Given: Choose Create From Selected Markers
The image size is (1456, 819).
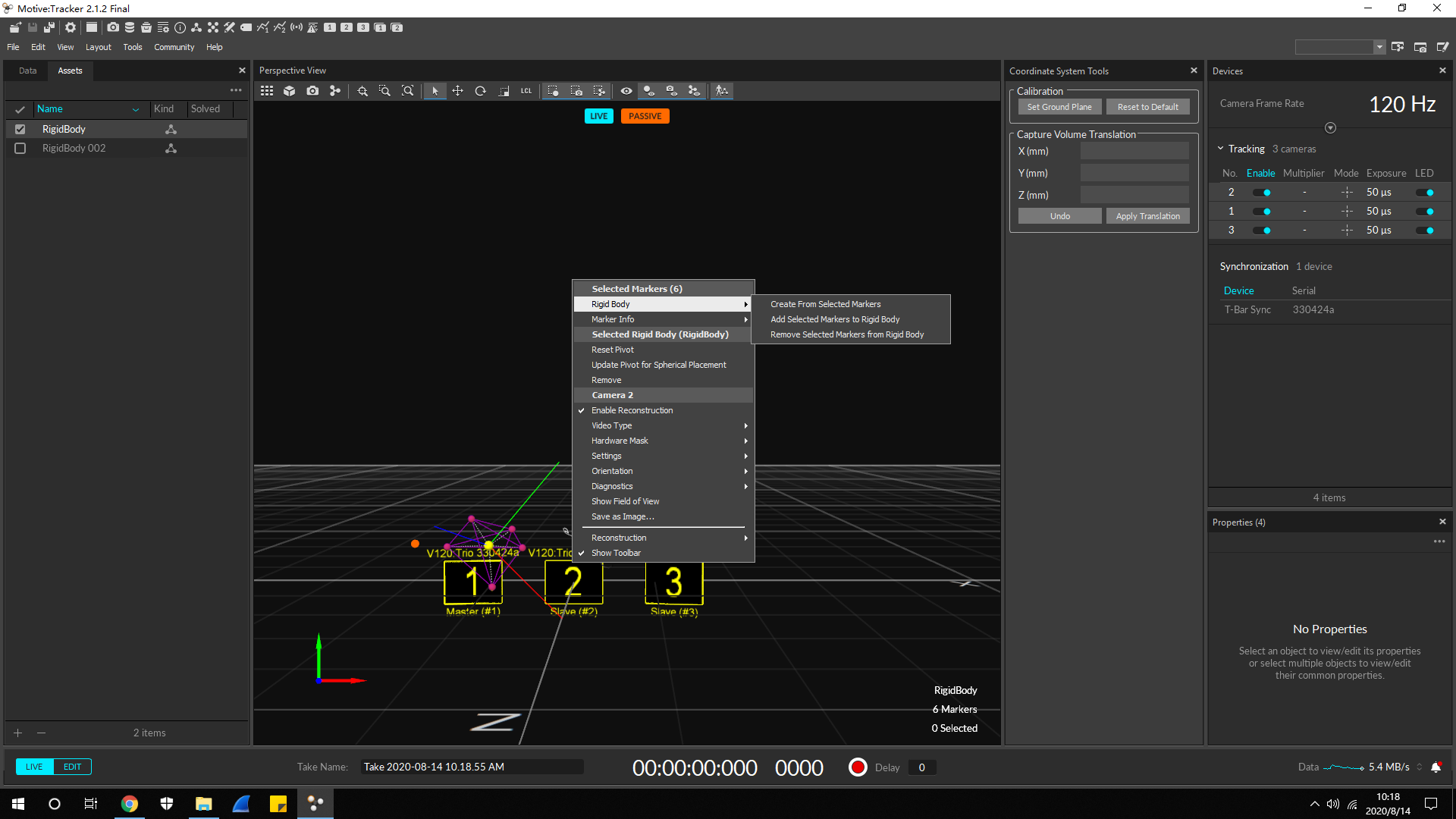Looking at the screenshot, I should click(825, 304).
